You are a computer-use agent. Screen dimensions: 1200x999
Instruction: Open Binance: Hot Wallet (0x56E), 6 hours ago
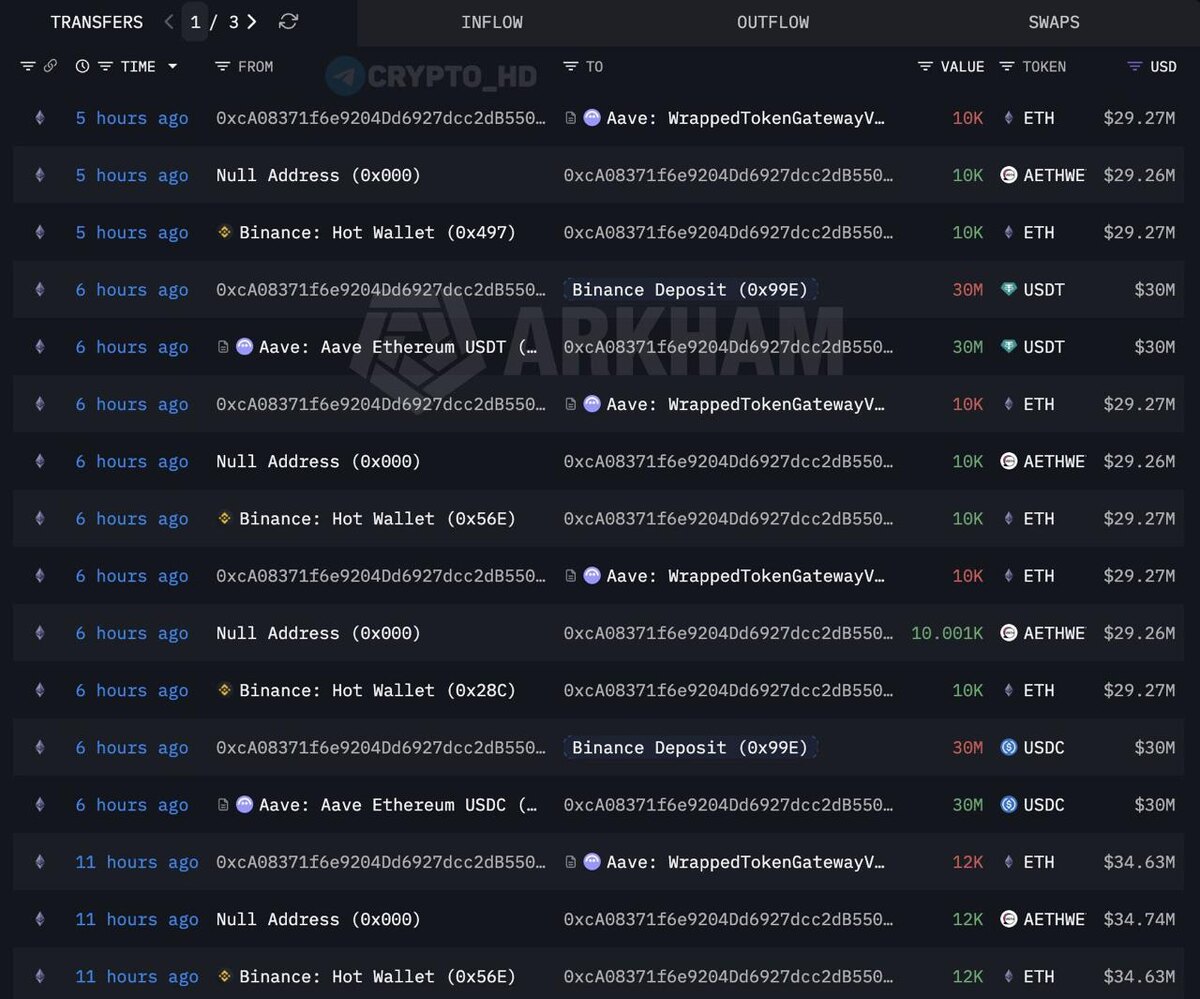pos(377,519)
